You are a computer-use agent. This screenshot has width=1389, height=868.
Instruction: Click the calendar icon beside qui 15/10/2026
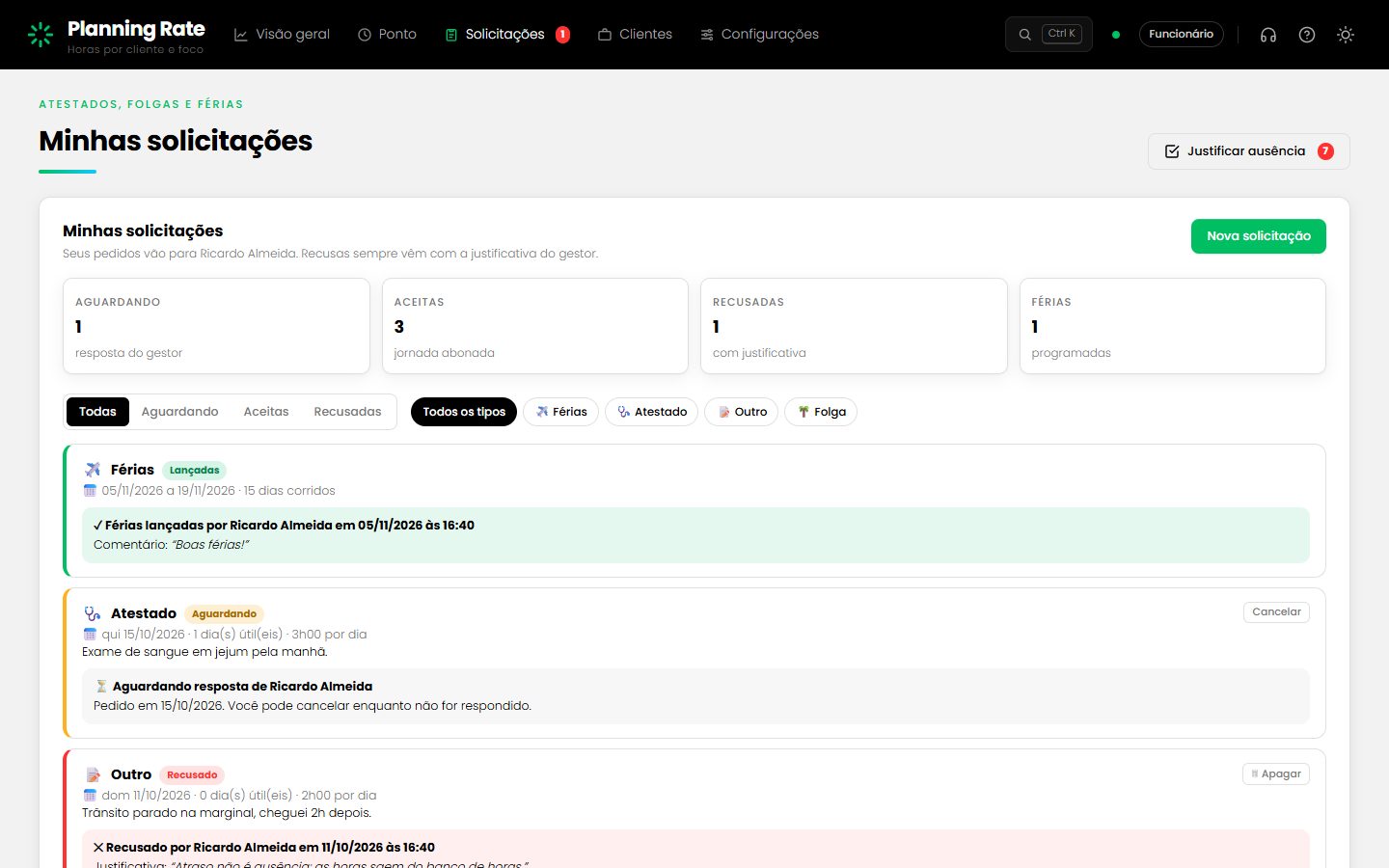pos(90,635)
